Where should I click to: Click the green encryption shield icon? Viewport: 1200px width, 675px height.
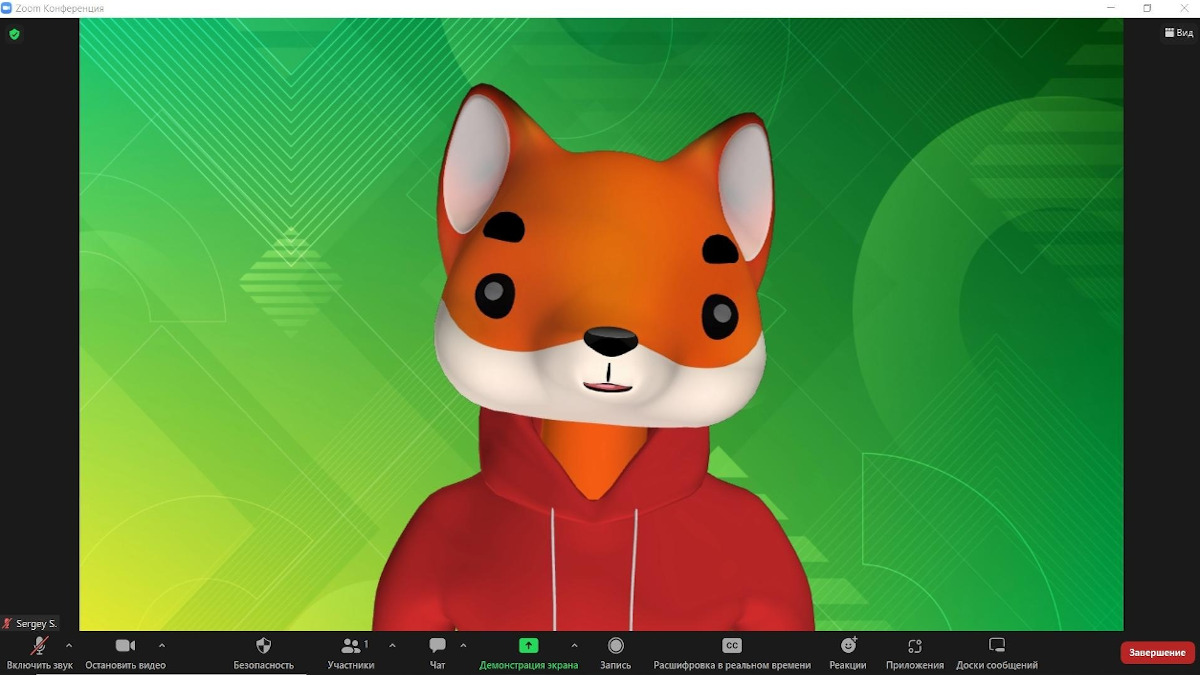(x=14, y=34)
